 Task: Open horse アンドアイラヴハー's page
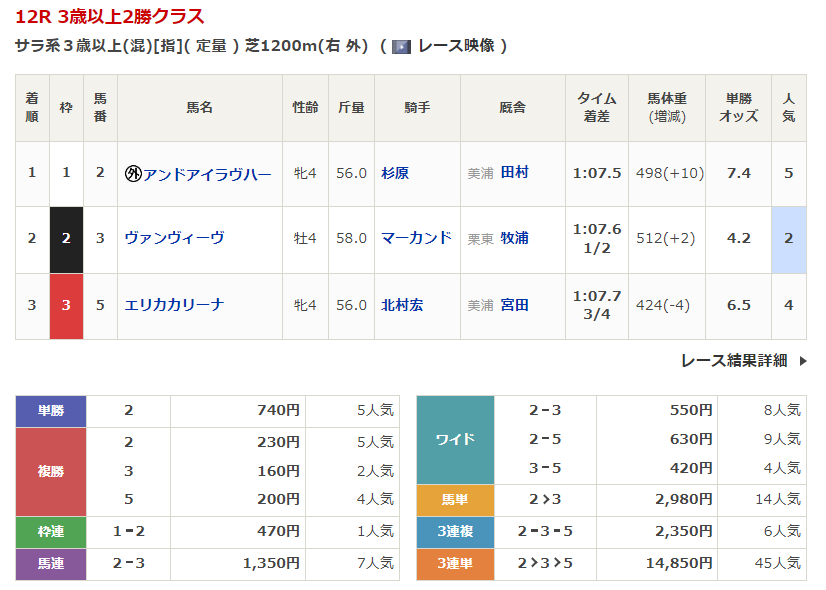(x=207, y=173)
